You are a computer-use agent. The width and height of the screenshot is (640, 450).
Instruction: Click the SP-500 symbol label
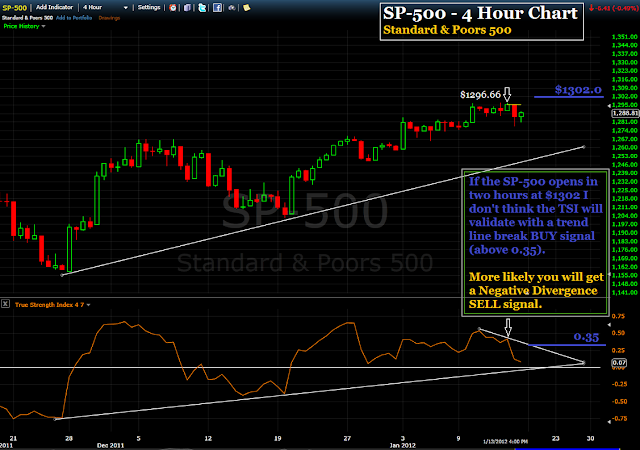14,8
